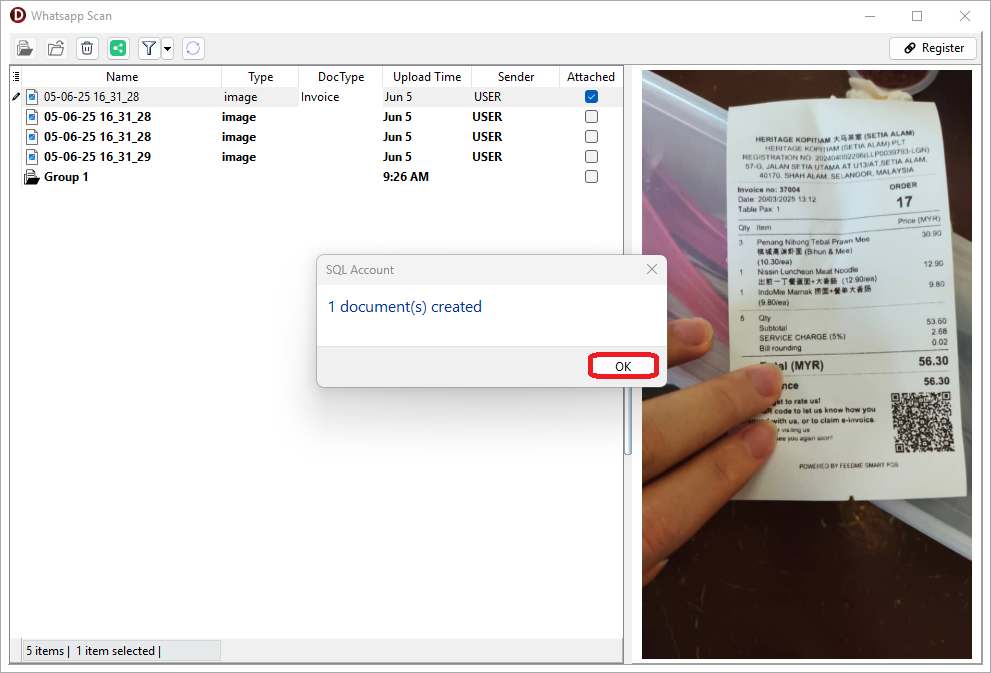Click the Group 1 folder icon
The height and width of the screenshot is (673, 991).
(32, 177)
